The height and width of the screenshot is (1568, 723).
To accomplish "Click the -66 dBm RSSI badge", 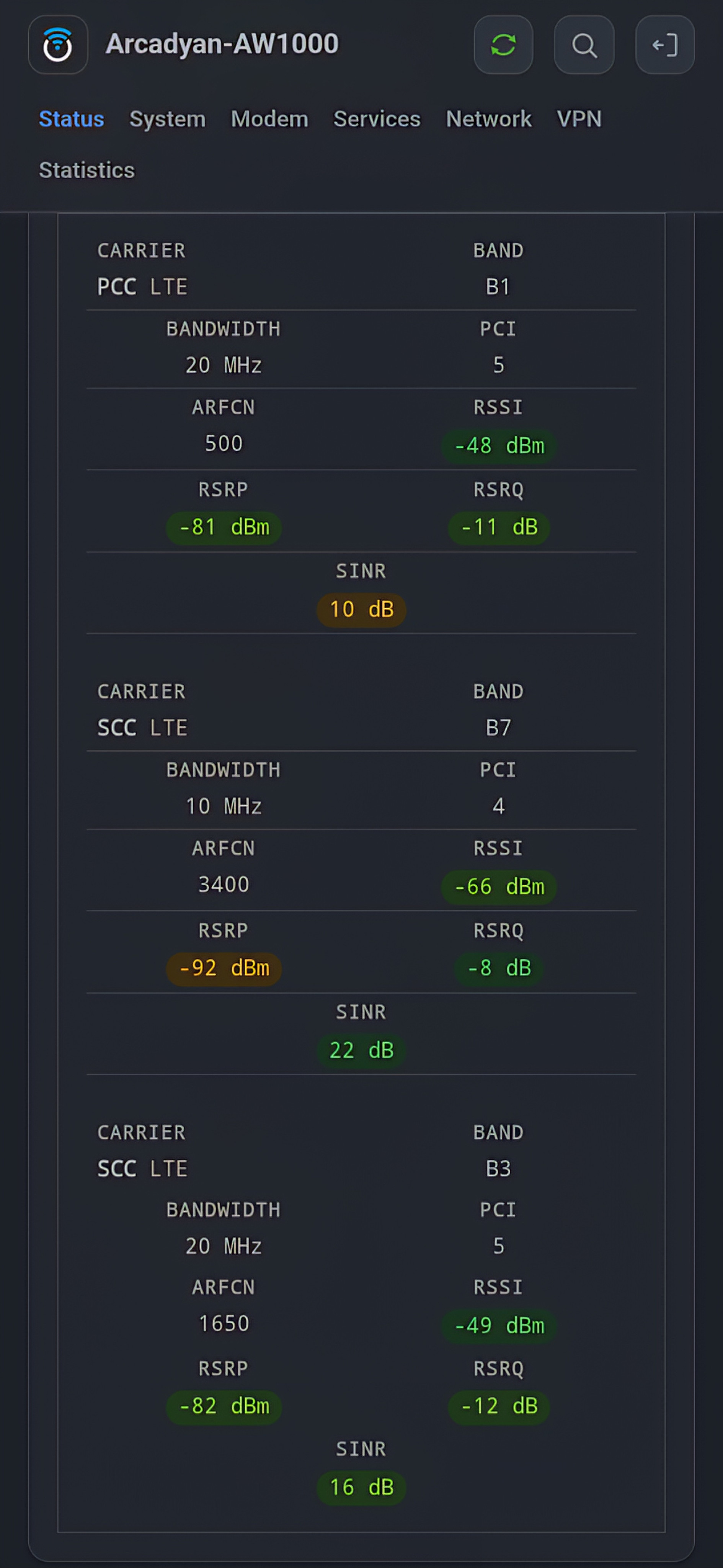I will point(499,886).
